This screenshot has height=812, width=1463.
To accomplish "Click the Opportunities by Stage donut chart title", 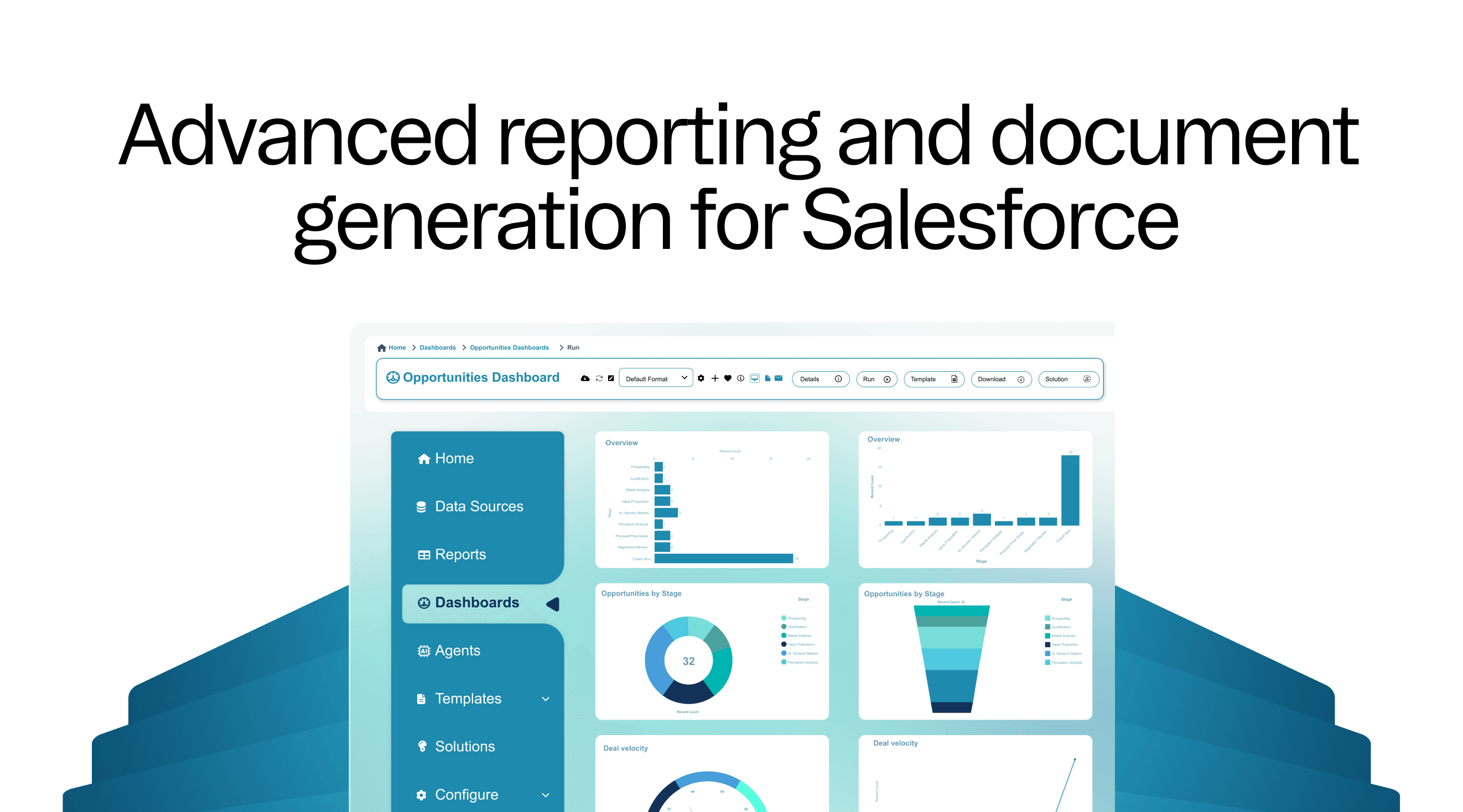I will (641, 594).
